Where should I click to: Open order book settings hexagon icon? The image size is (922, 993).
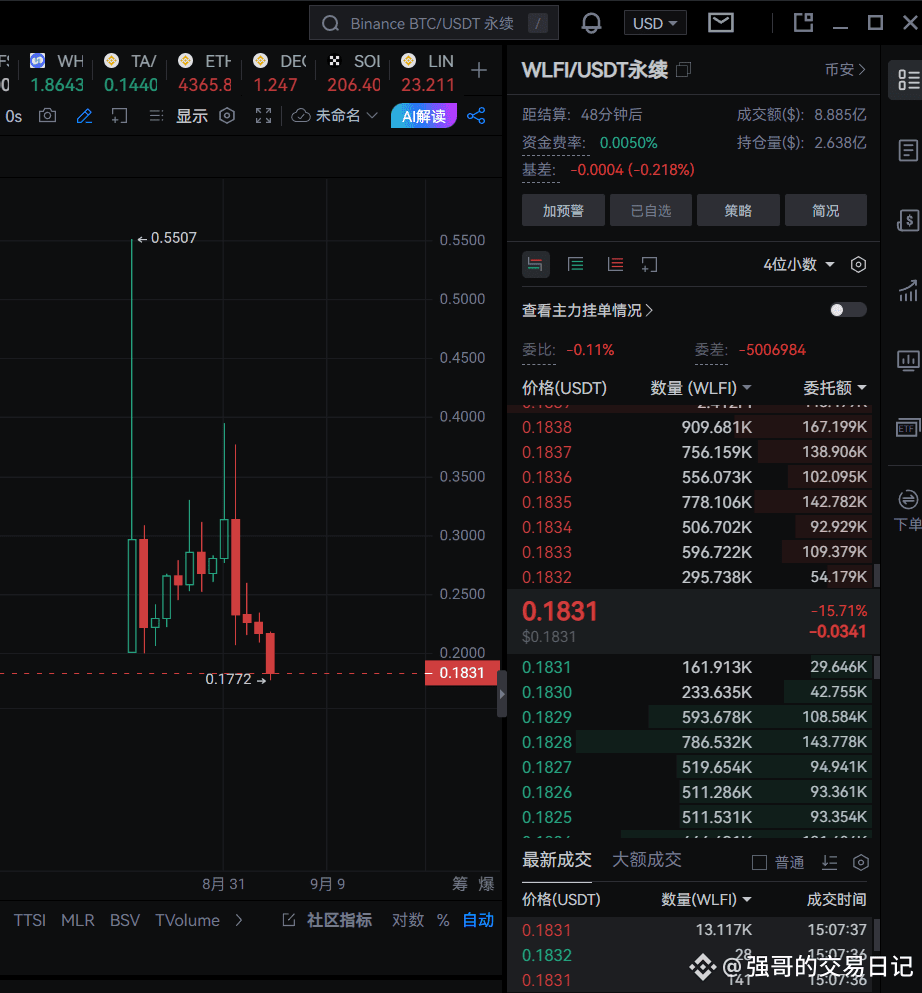(858, 265)
